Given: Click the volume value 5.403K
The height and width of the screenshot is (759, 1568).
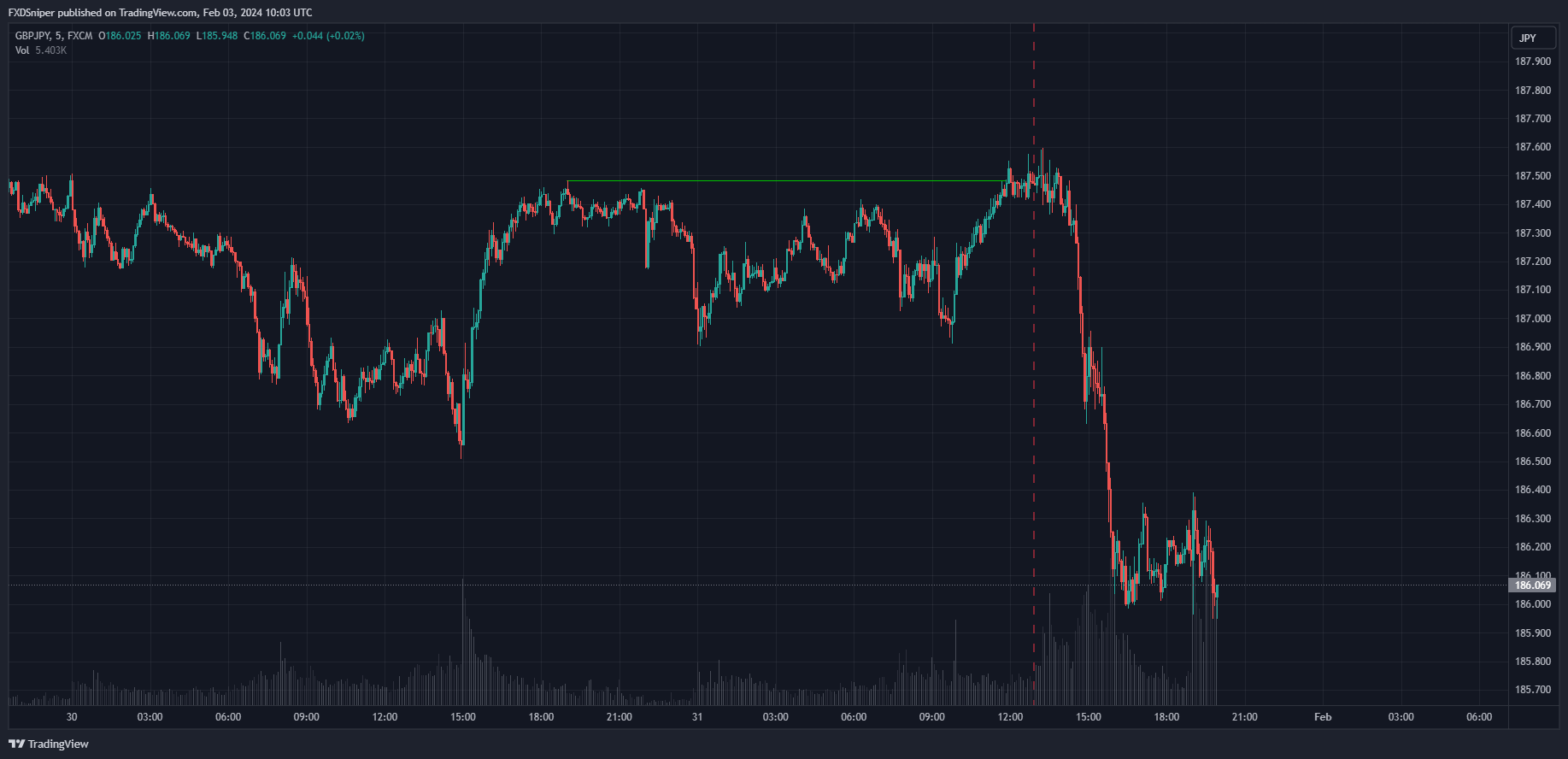Looking at the screenshot, I should click(51, 50).
